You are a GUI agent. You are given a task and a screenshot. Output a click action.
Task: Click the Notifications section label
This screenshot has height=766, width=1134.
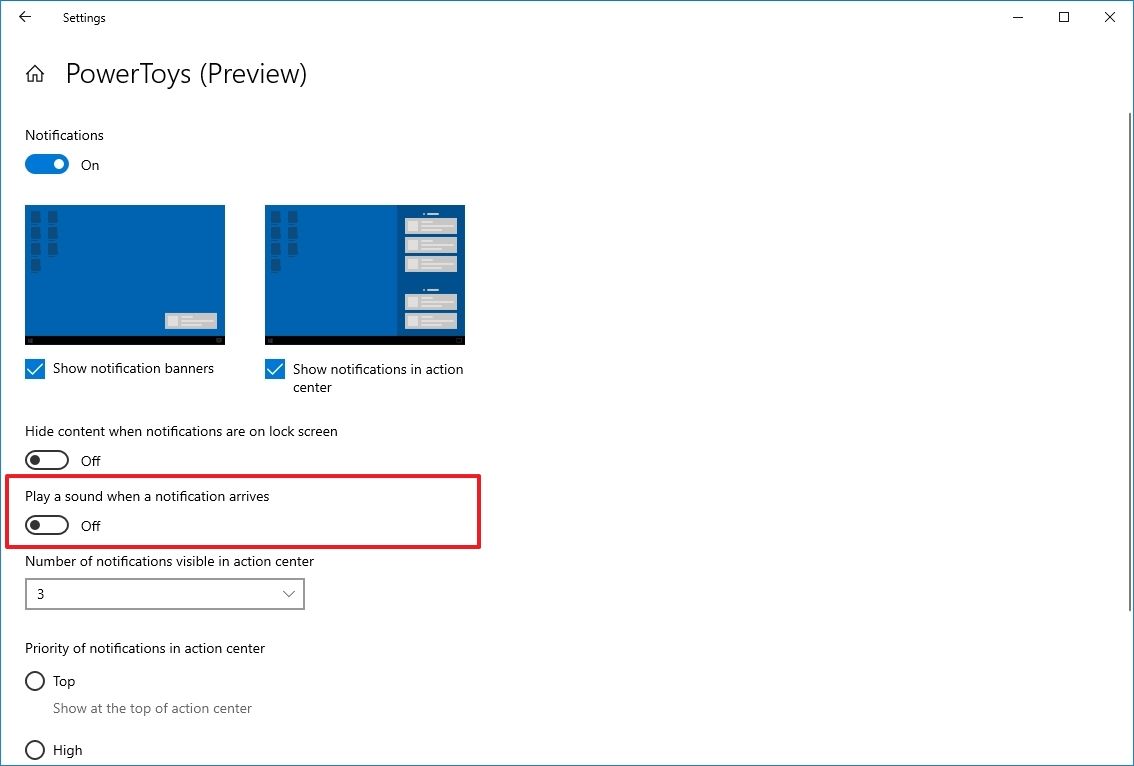click(x=64, y=135)
